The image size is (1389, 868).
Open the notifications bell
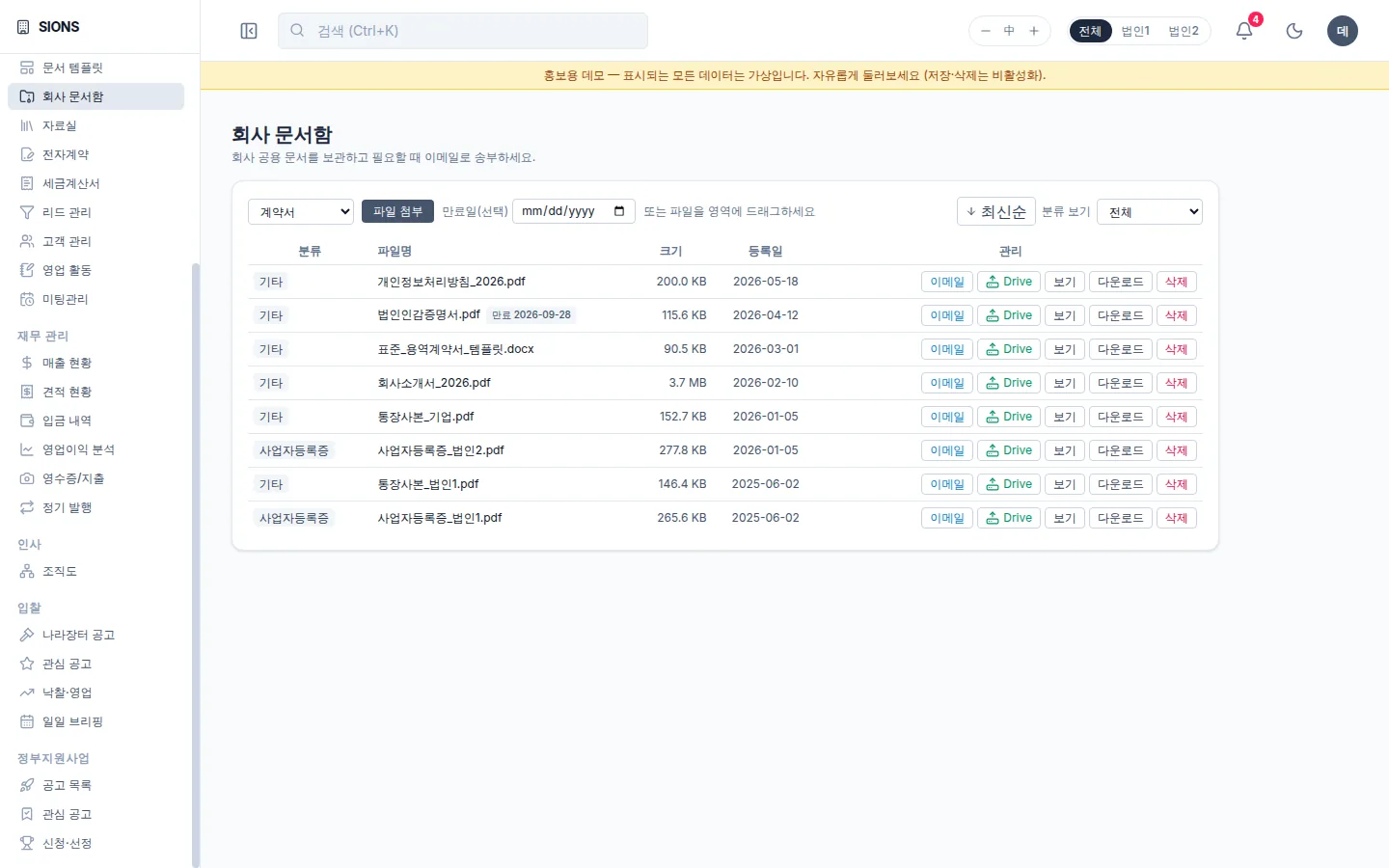click(x=1244, y=31)
